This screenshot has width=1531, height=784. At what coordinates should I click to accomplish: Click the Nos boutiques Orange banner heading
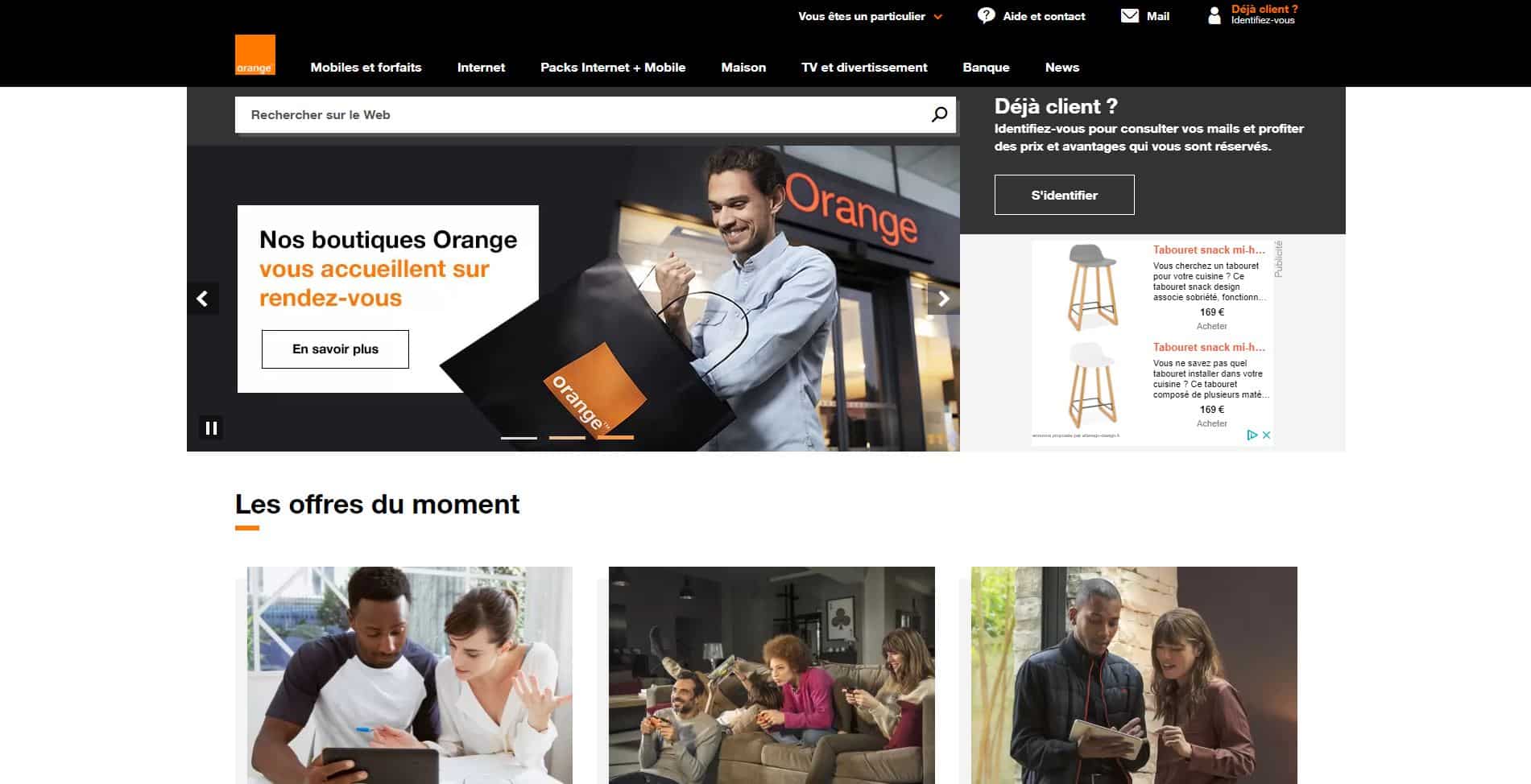[388, 269]
